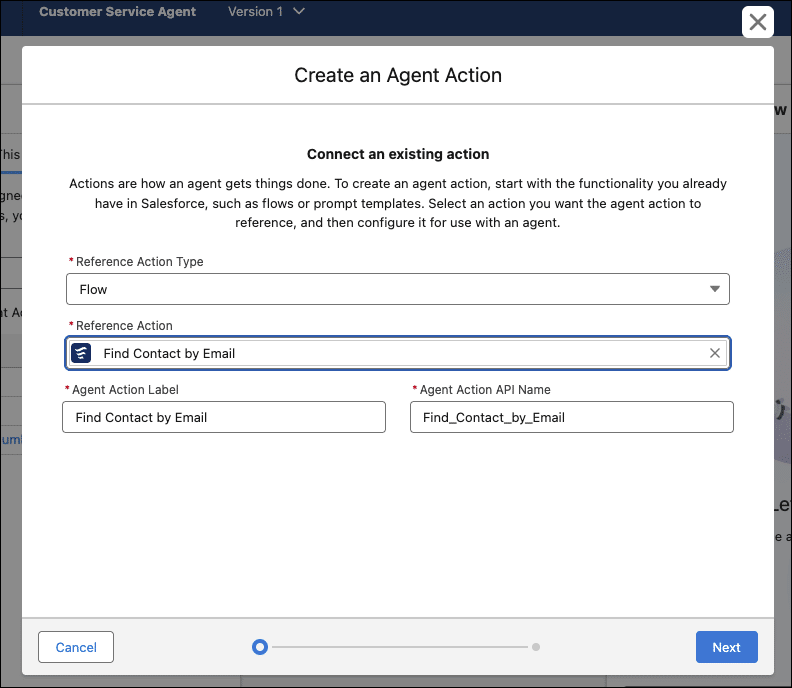
Task: Click the Create an Agent Action heading
Action: [x=398, y=75]
